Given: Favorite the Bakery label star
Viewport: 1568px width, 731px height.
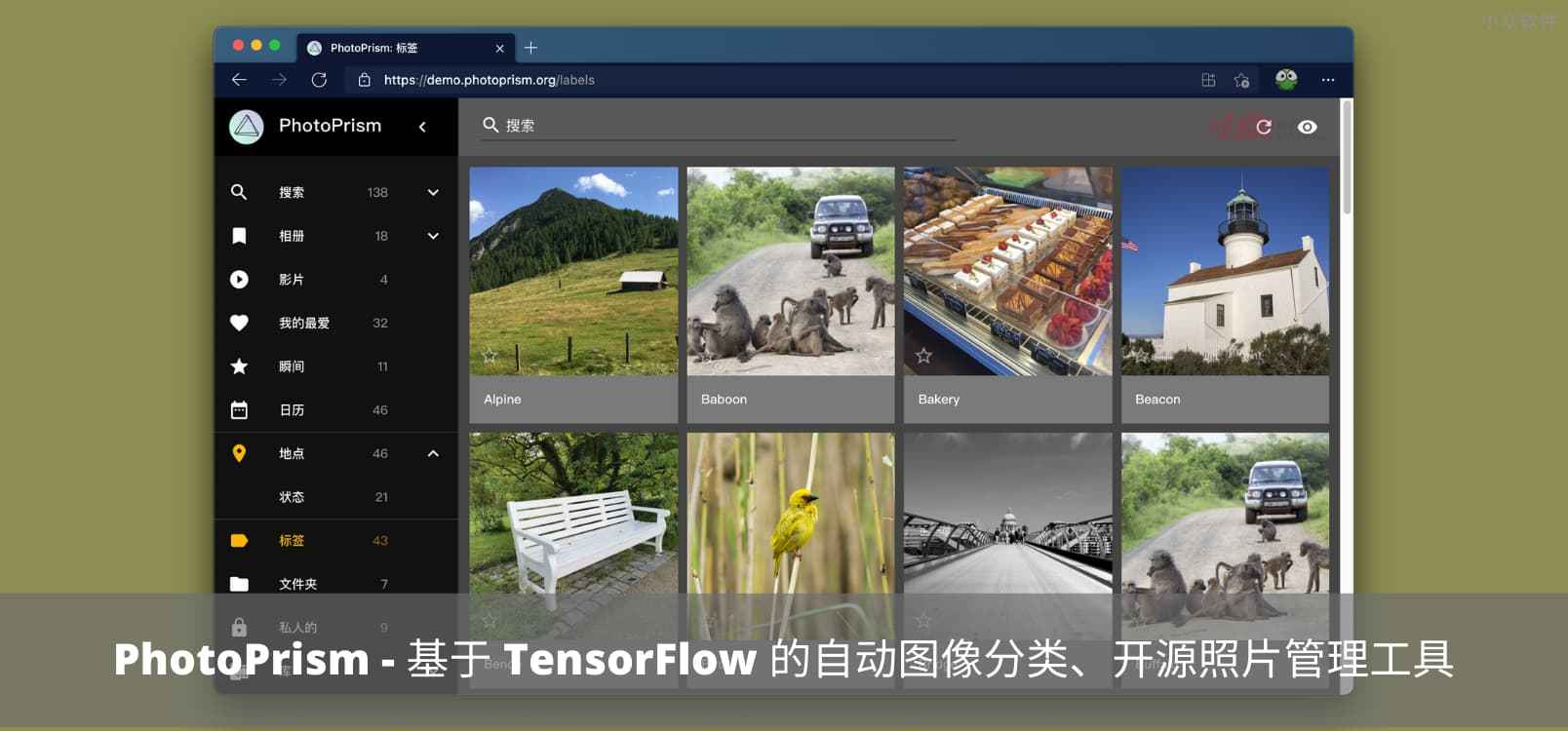Looking at the screenshot, I should point(923,356).
